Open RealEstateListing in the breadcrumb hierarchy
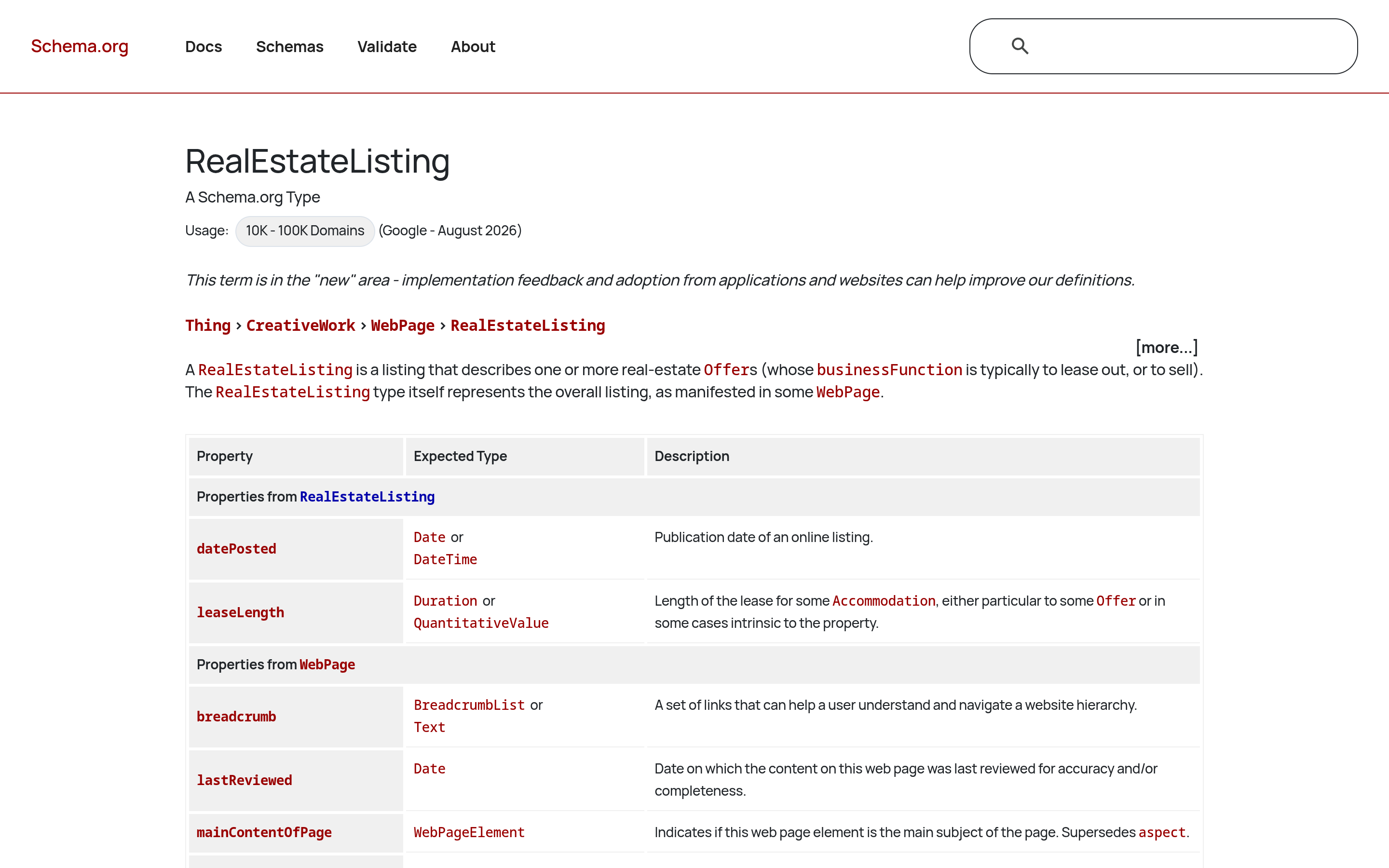1389x868 pixels. pyautogui.click(x=528, y=325)
